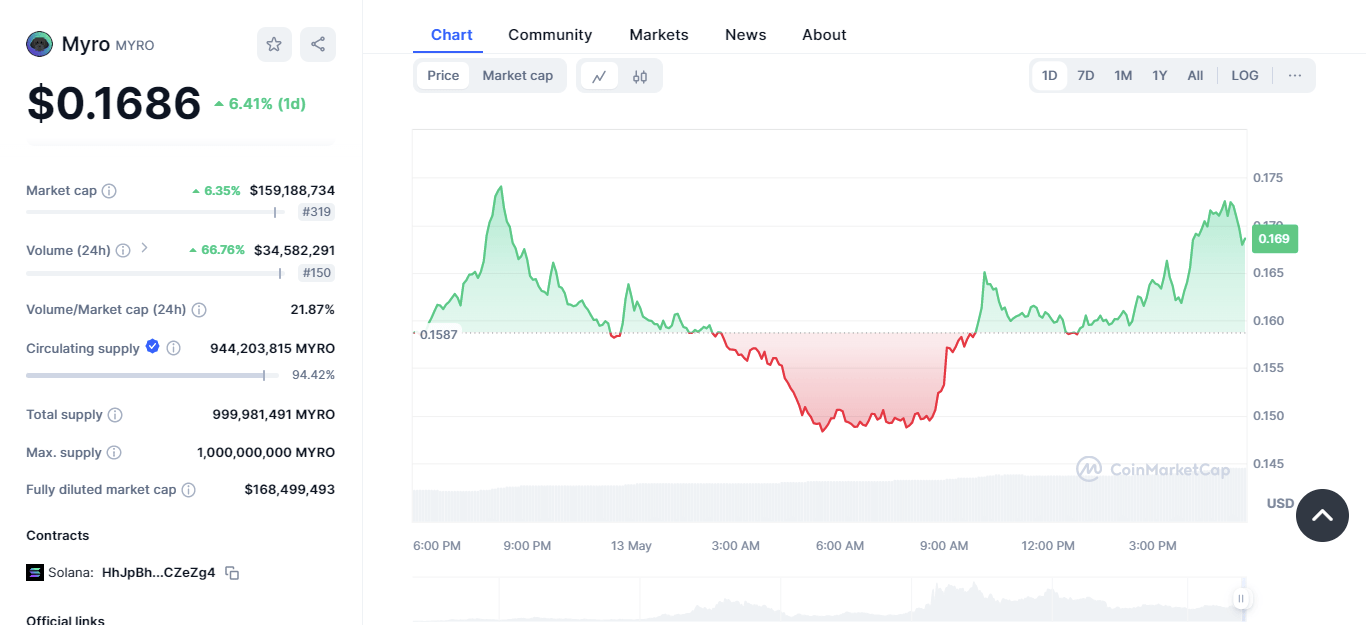Screen dimensions: 1366x625
Task: Toggle chart to Market cap view
Action: (517, 76)
